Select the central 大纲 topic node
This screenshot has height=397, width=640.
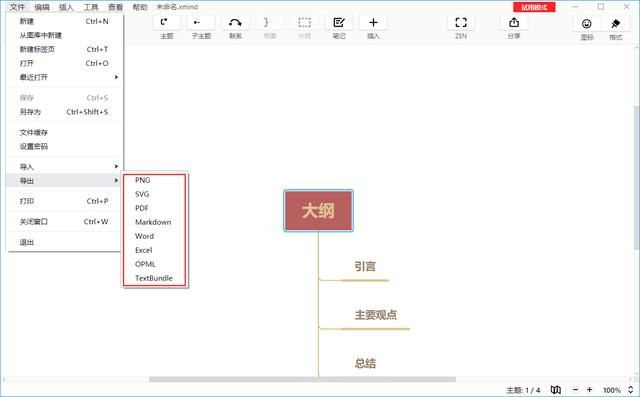pos(318,211)
